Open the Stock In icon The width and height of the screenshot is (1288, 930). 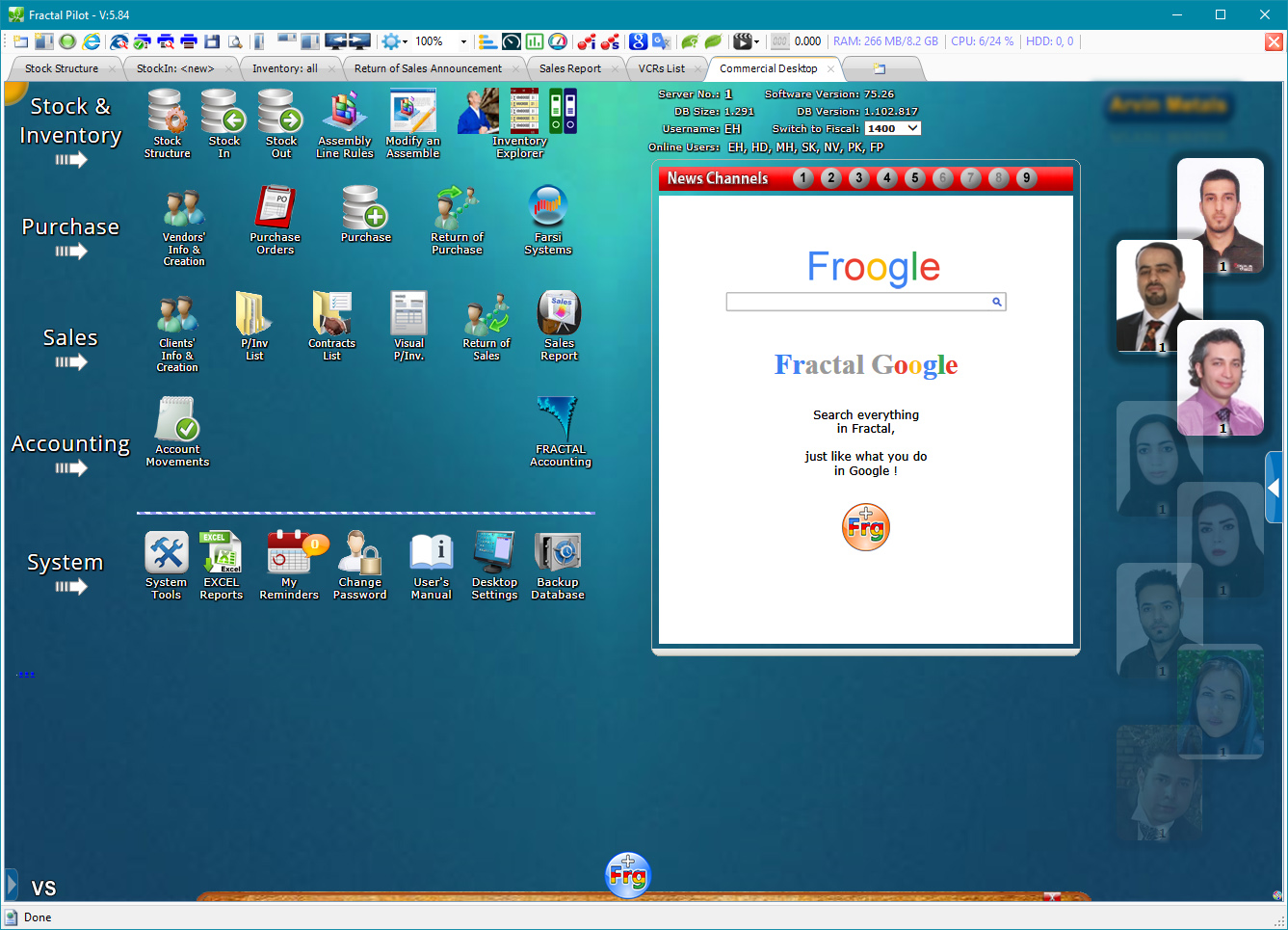[223, 123]
